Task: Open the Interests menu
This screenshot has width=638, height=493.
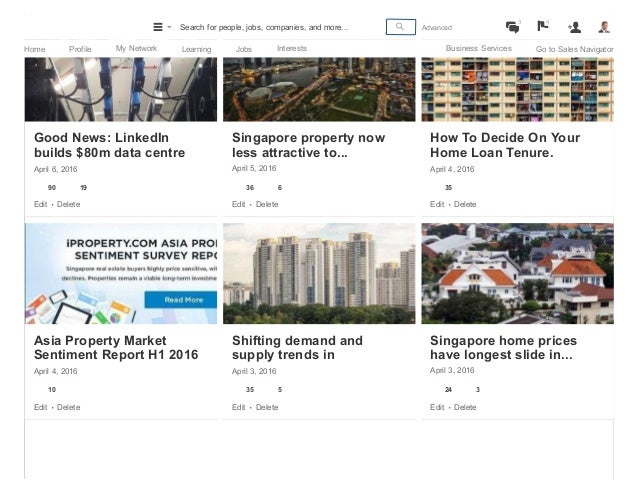Action: click(292, 48)
